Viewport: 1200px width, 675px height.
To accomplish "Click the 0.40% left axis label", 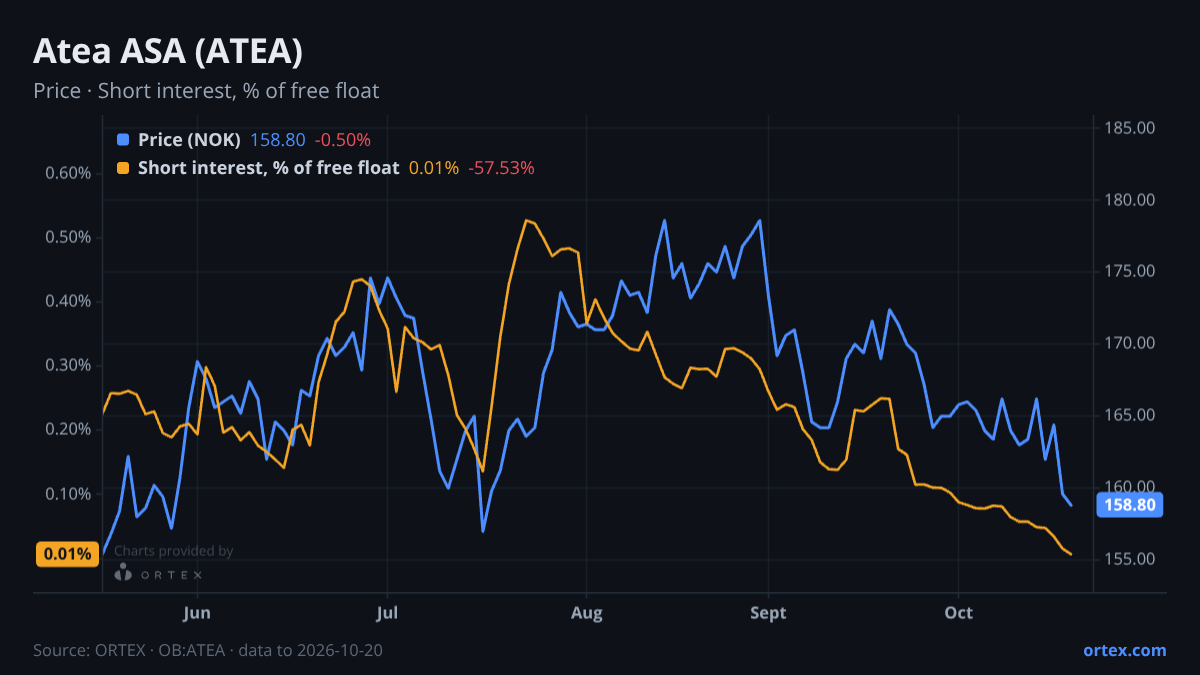I will tap(68, 301).
